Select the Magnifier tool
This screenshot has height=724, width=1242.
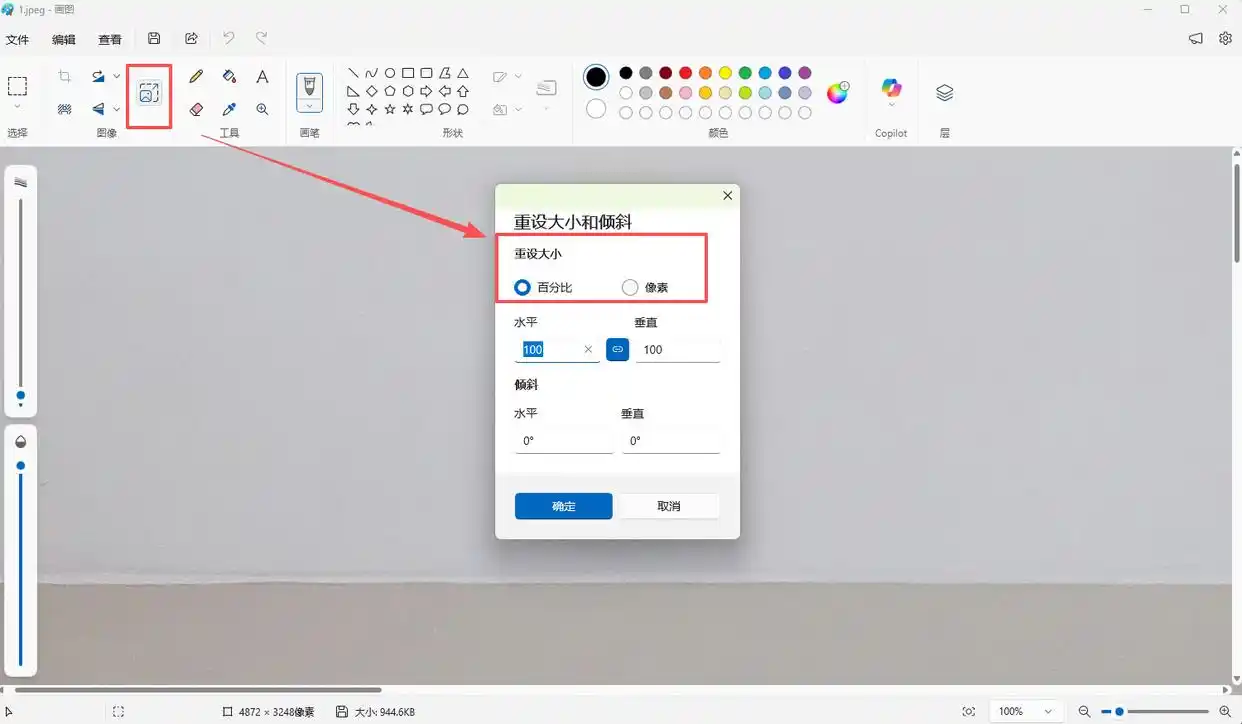(262, 109)
